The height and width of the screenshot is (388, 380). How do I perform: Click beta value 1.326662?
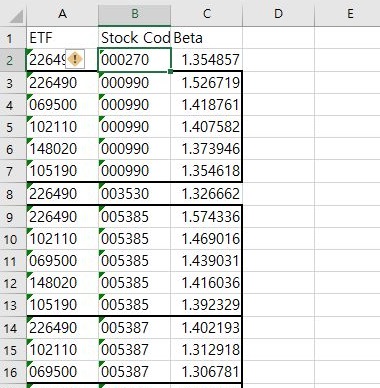[206, 194]
